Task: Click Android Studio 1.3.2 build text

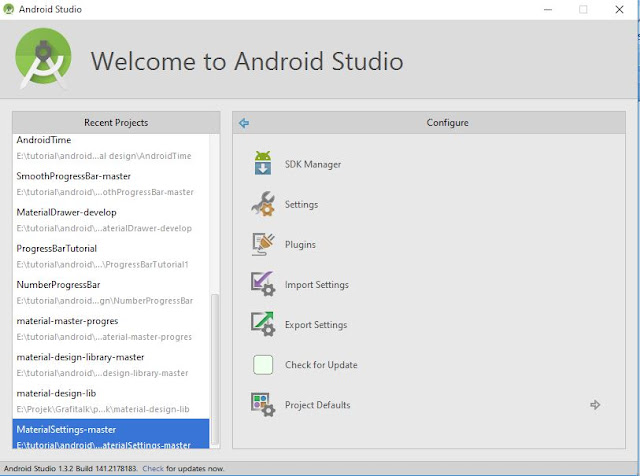Action: coord(70,468)
